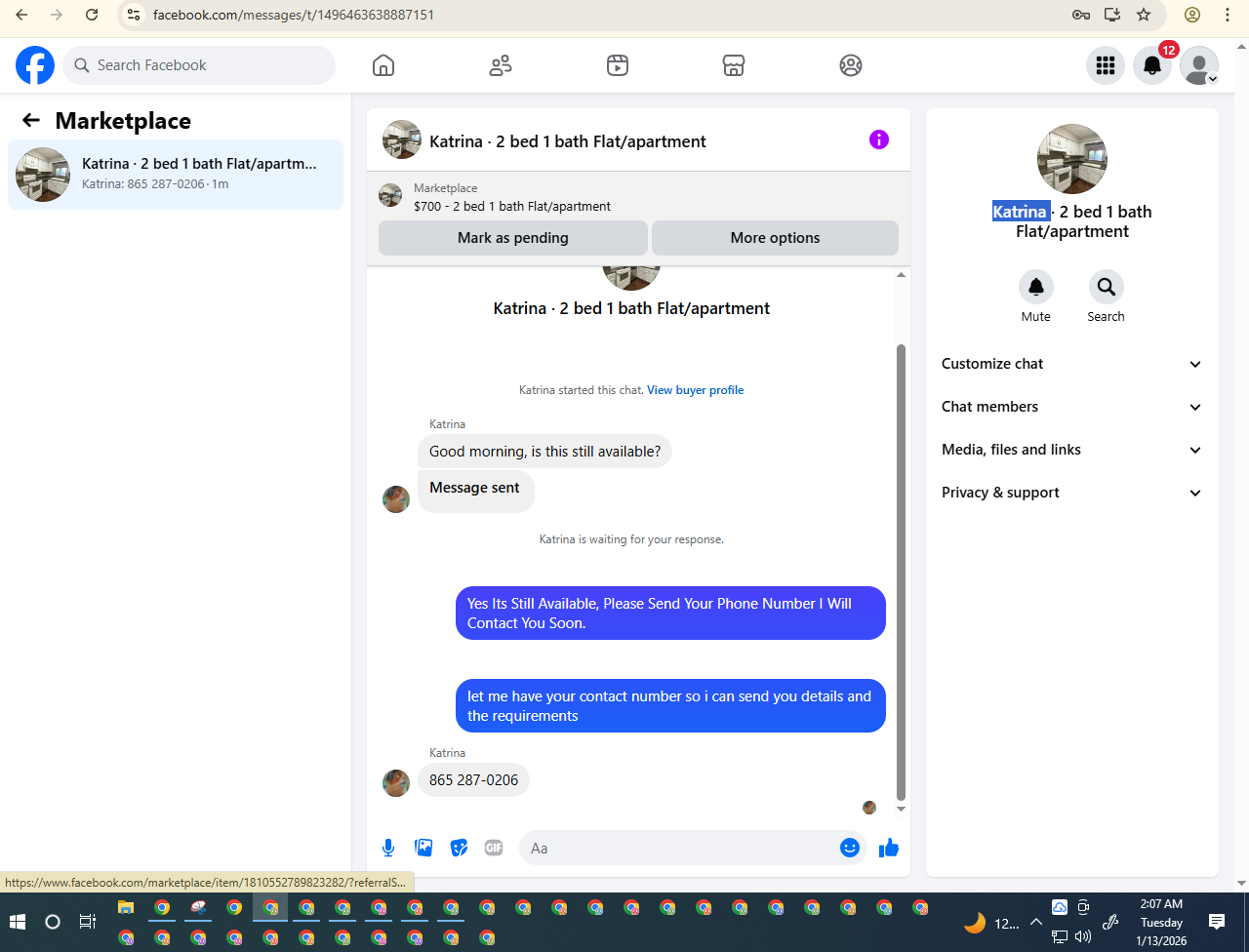Bookmark this page with star icon

click(1144, 15)
